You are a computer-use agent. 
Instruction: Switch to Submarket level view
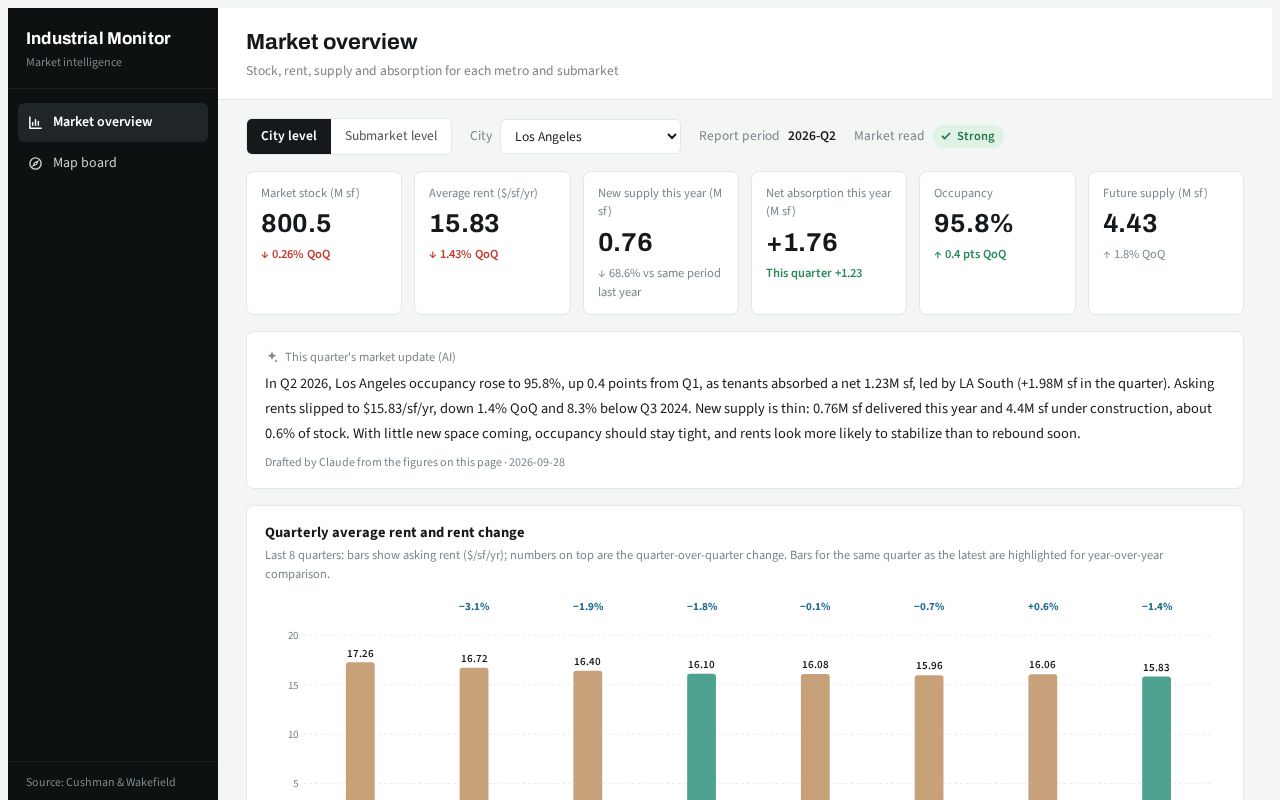click(x=391, y=136)
